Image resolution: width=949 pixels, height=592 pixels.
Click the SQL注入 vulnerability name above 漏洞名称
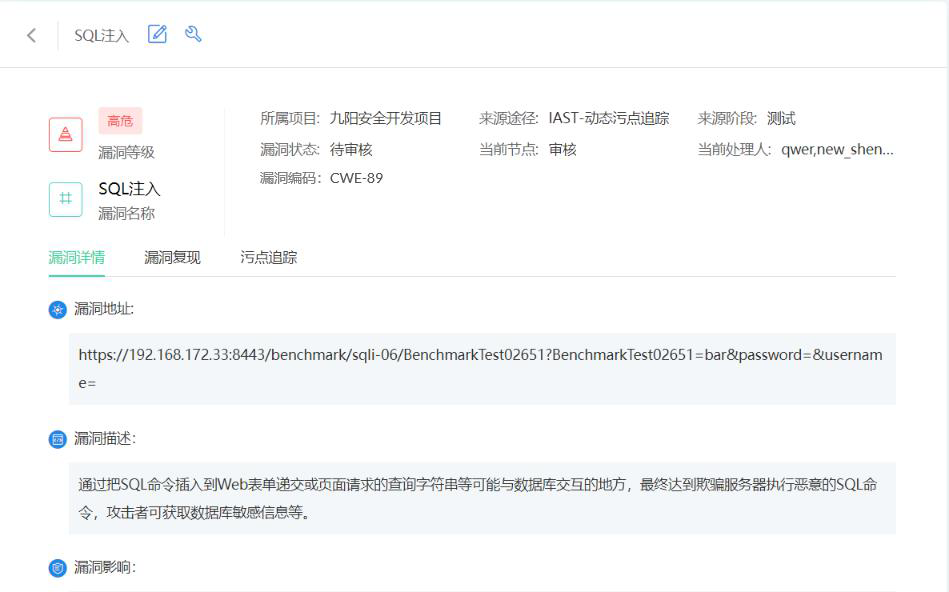(x=130, y=189)
